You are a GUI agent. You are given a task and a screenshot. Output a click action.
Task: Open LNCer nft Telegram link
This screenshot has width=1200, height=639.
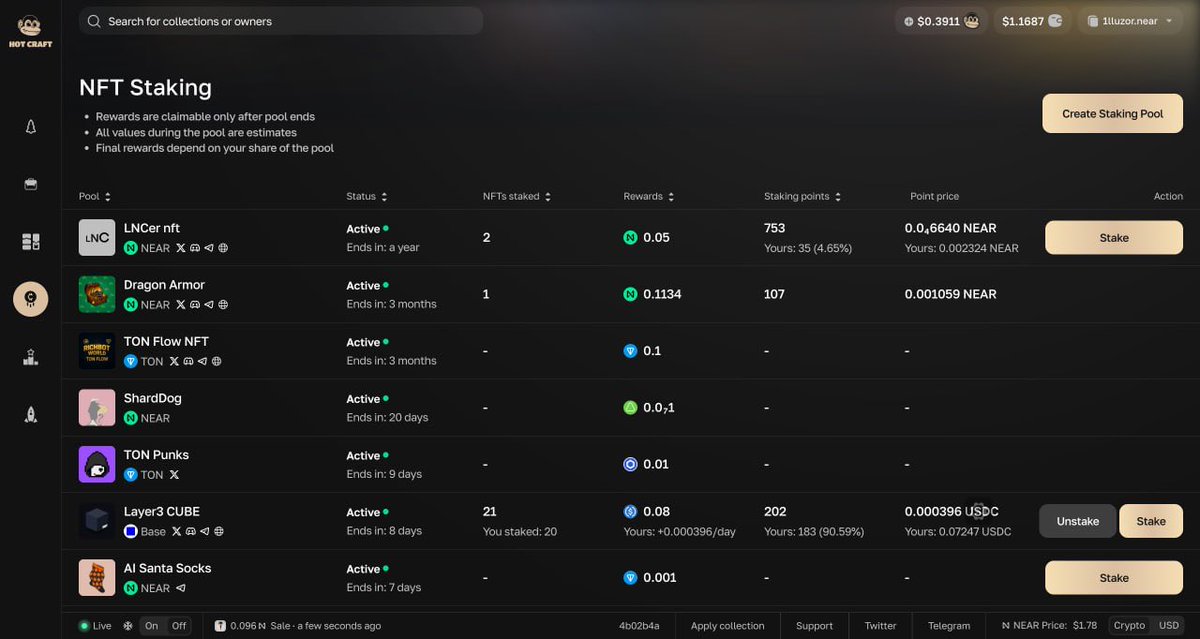tap(209, 248)
